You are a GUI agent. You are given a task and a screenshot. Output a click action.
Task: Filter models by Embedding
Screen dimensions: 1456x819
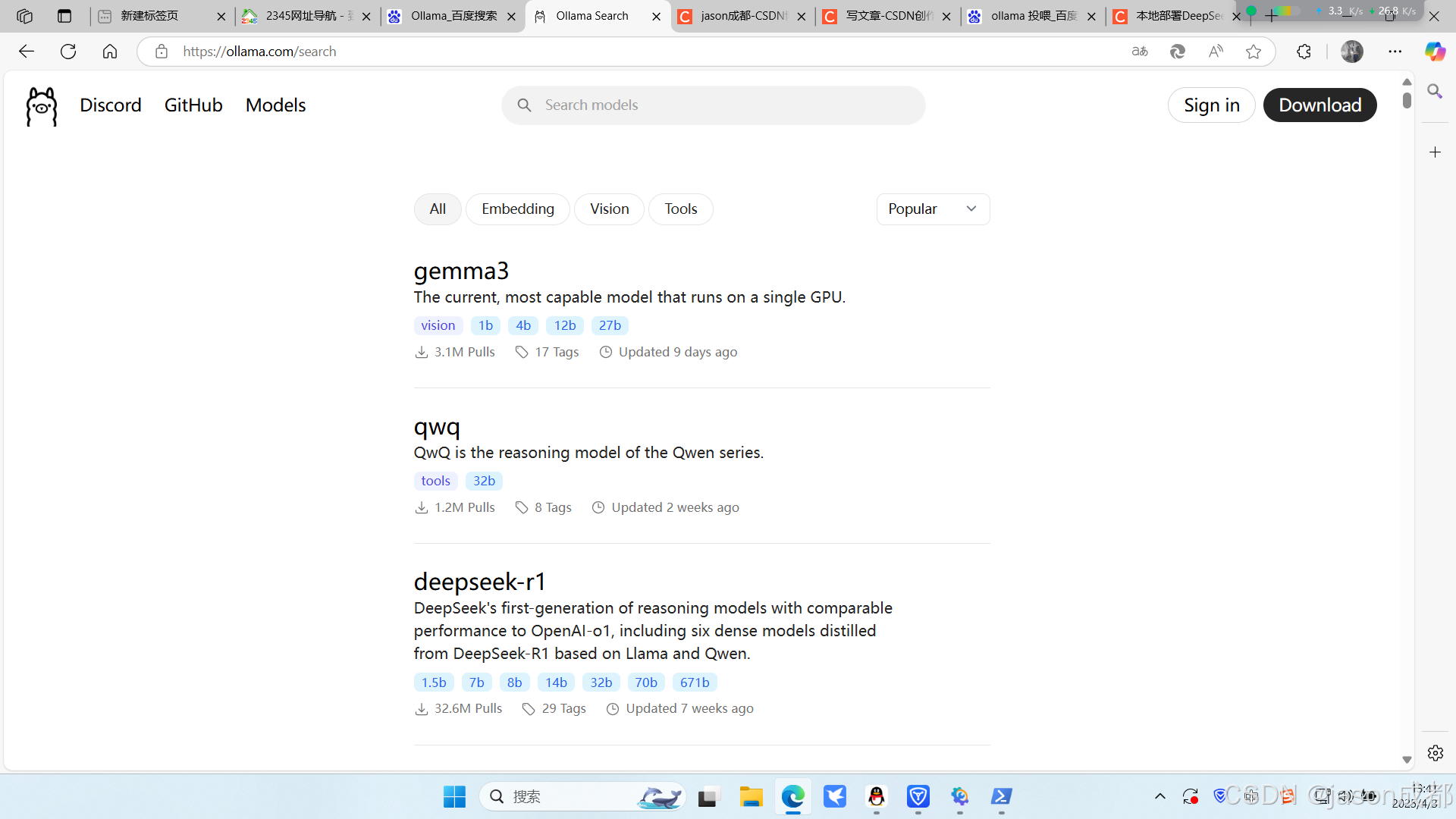(x=517, y=209)
